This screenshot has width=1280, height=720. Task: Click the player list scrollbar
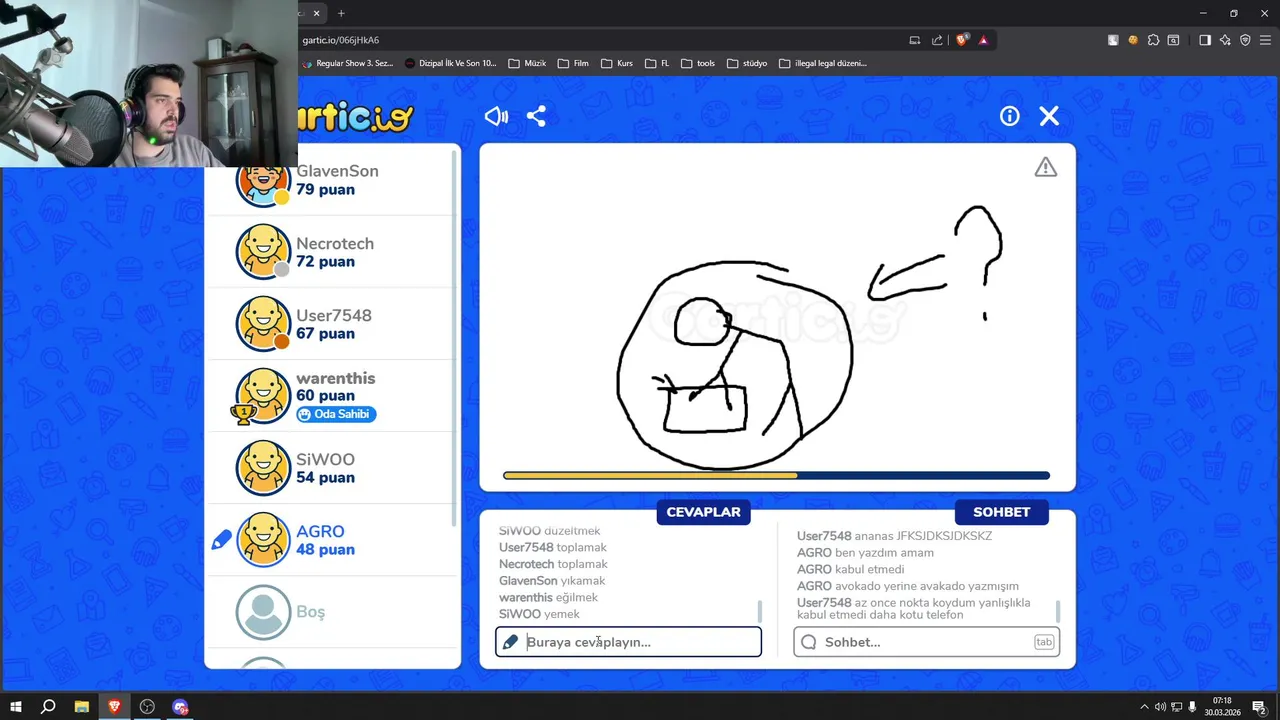(x=456, y=340)
